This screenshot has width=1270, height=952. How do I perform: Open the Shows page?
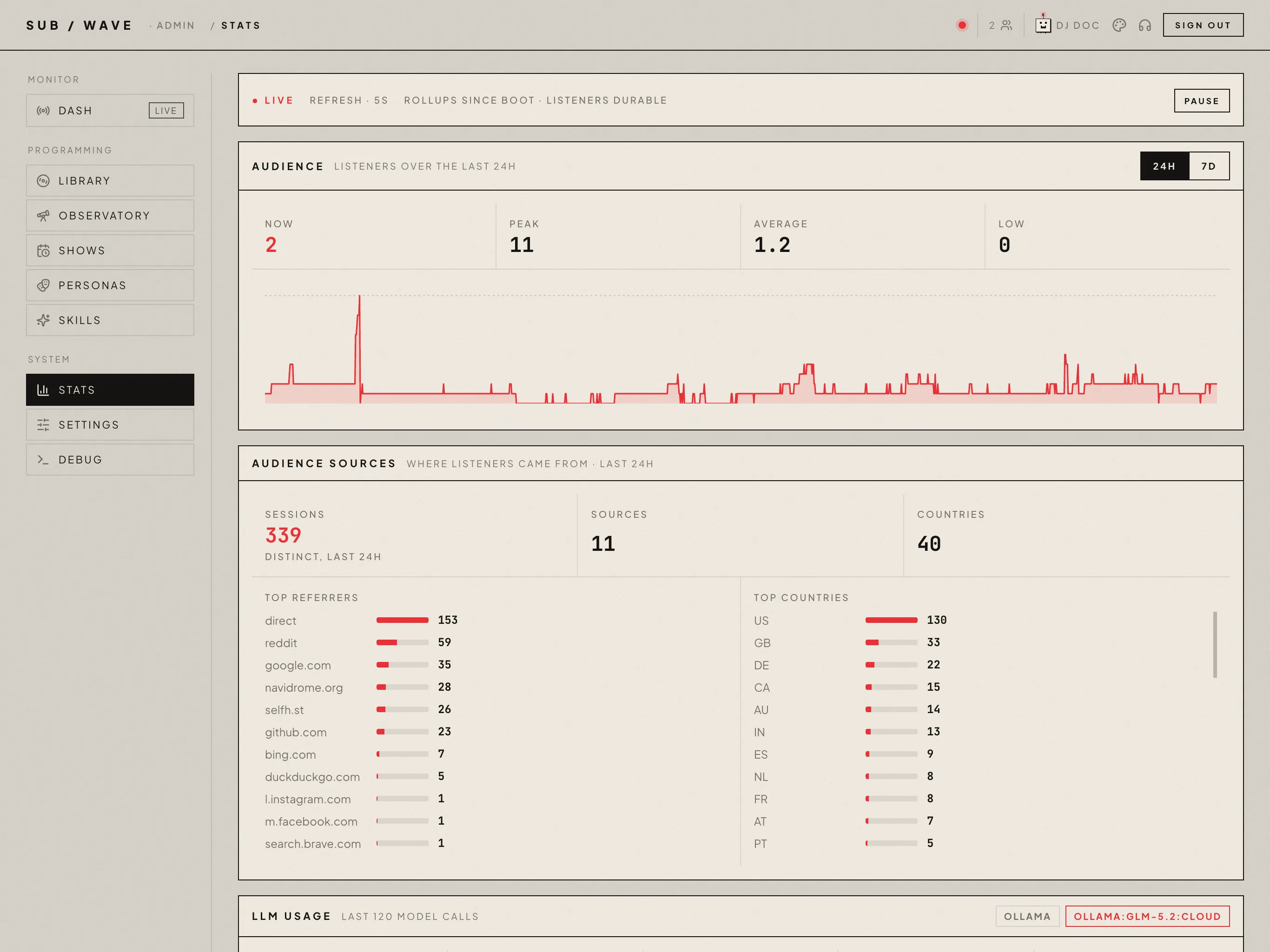coord(110,251)
